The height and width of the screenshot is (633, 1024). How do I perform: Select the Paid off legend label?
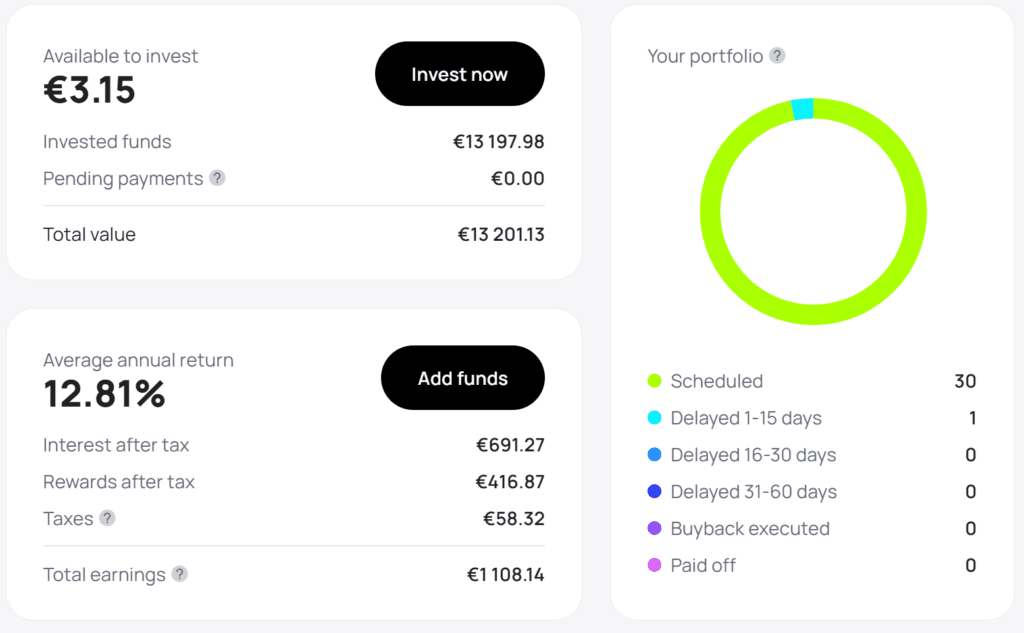pos(703,565)
